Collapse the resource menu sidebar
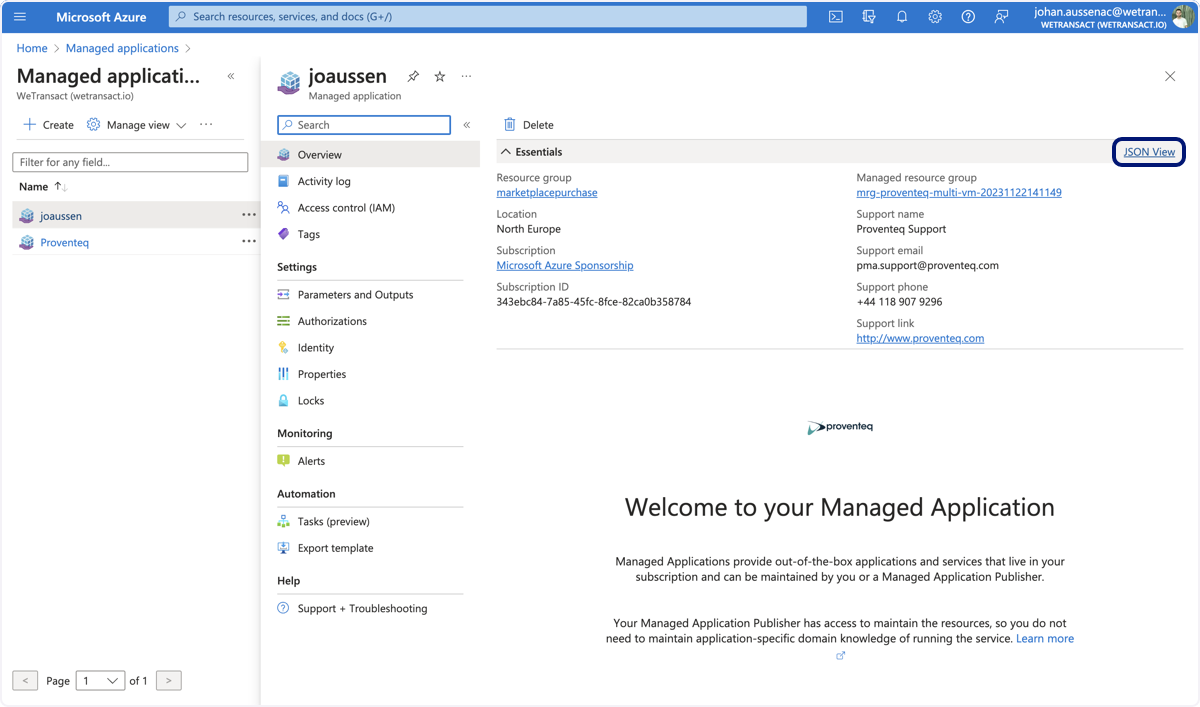The width and height of the screenshot is (1200, 707). click(x=467, y=125)
